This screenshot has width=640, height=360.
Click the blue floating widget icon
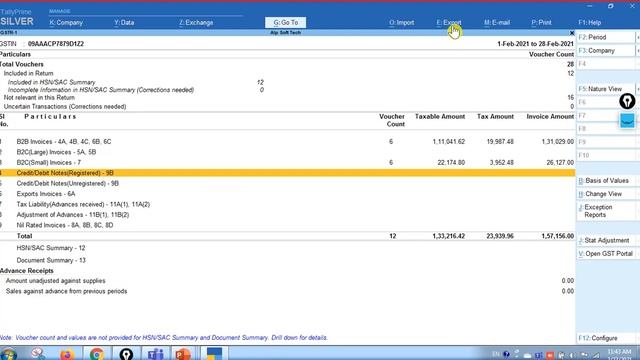[x=627, y=121]
